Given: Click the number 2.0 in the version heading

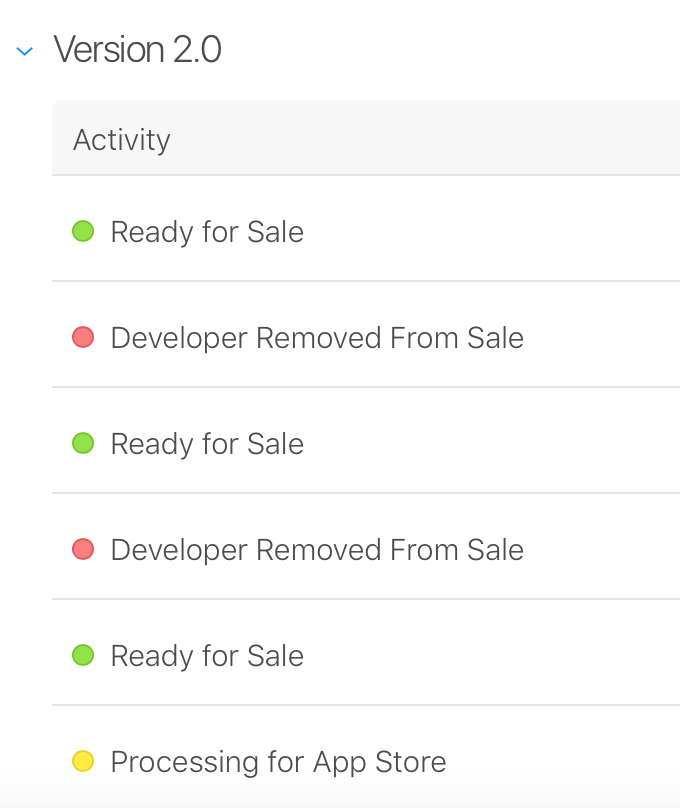Looking at the screenshot, I should 197,49.
